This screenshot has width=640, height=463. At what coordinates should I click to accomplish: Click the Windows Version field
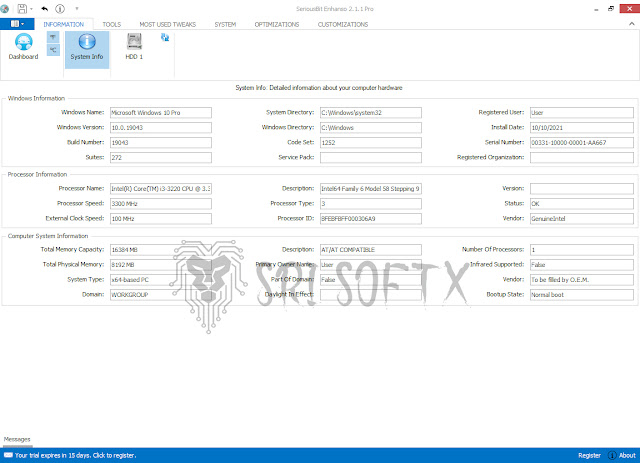click(x=161, y=128)
